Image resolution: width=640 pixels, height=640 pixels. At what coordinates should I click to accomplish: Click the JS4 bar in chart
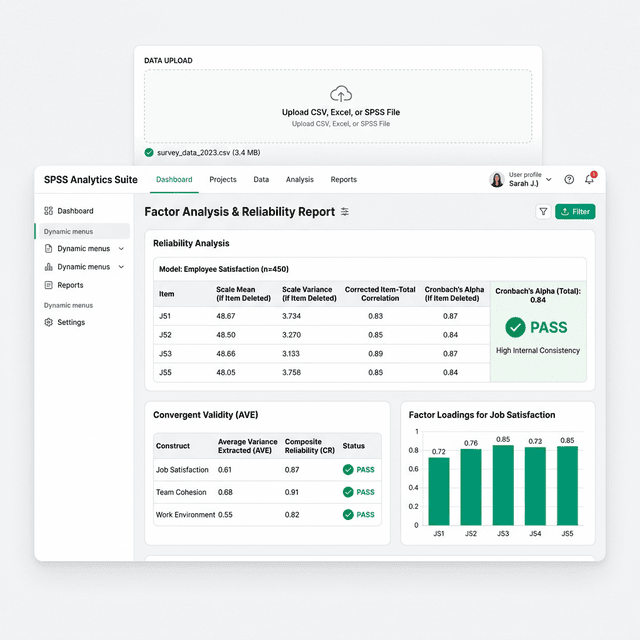(x=535, y=486)
